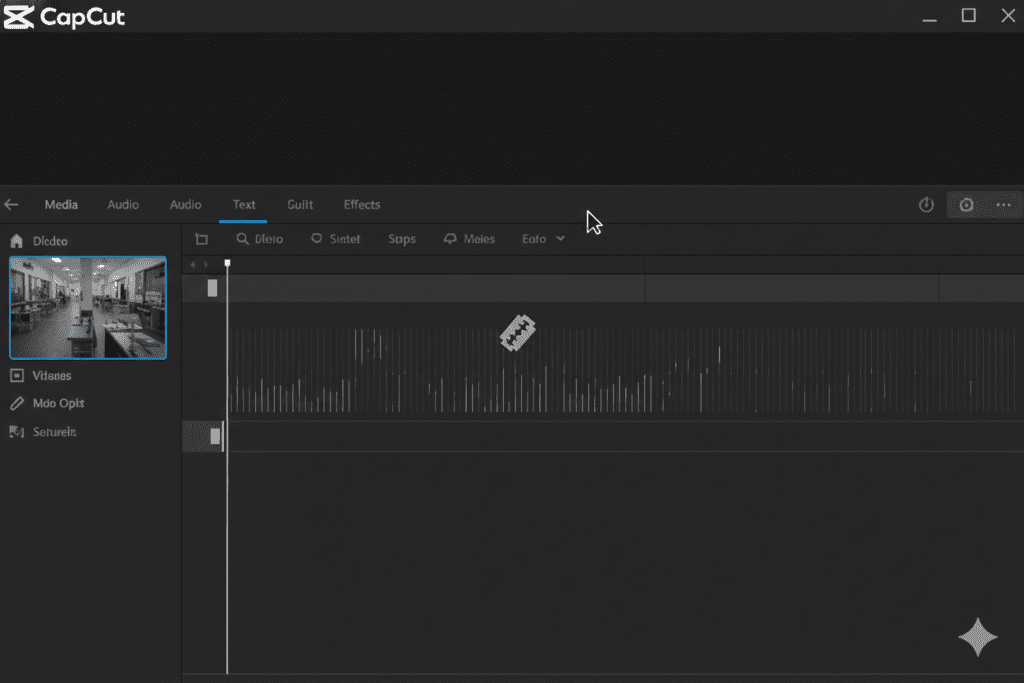Open the Effects tab
Viewport: 1024px width, 683px height.
[361, 204]
